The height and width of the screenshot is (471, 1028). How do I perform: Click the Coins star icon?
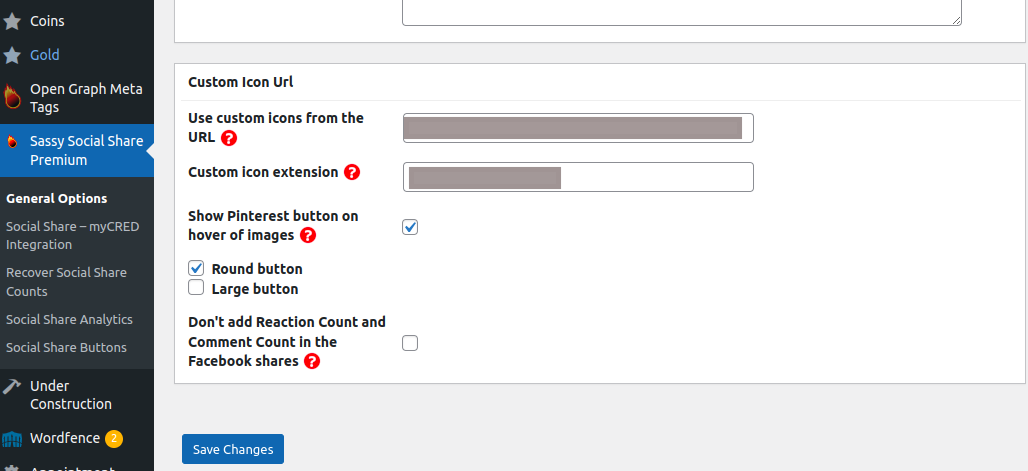point(12,21)
